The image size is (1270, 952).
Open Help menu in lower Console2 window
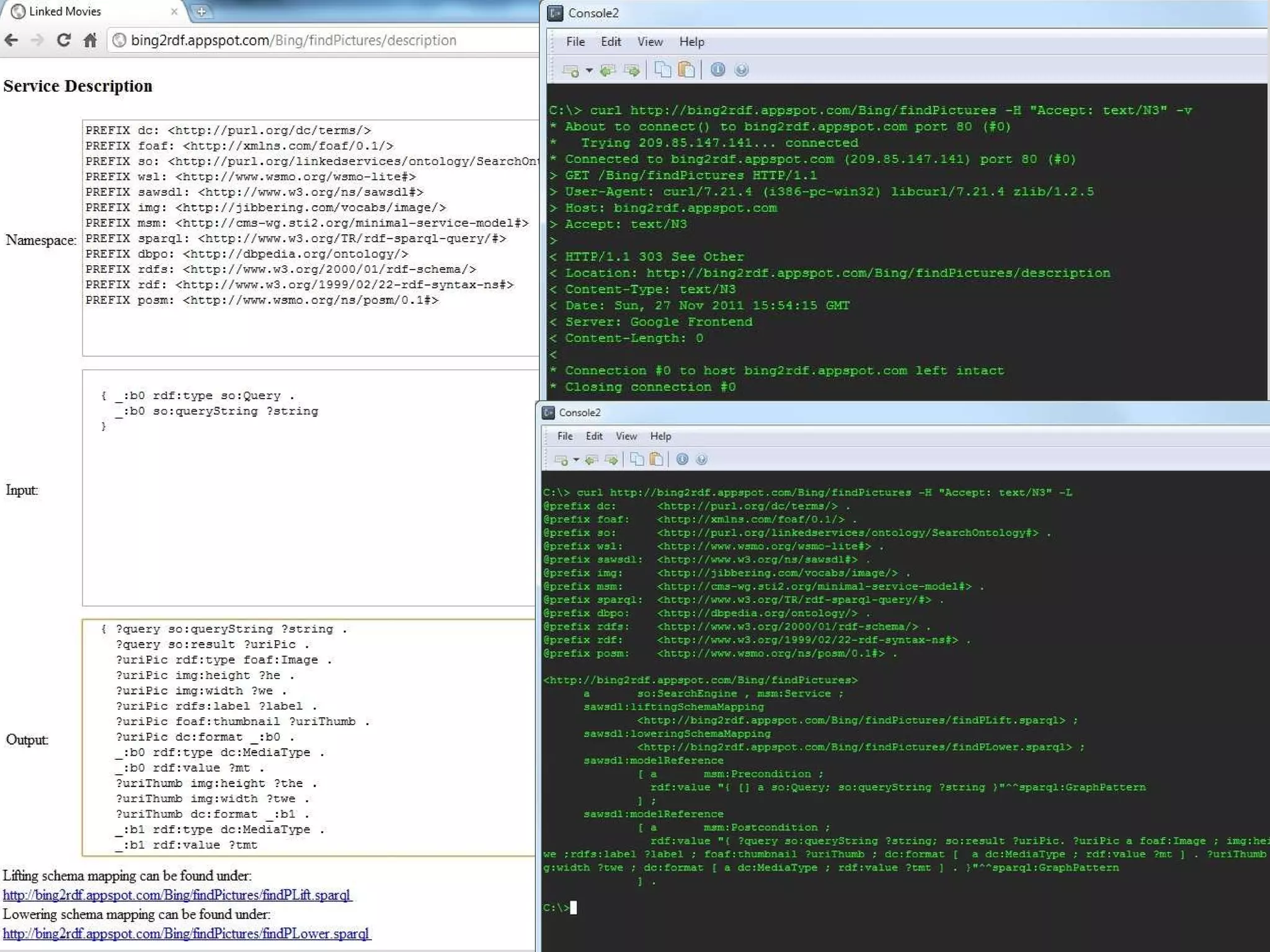(x=660, y=436)
